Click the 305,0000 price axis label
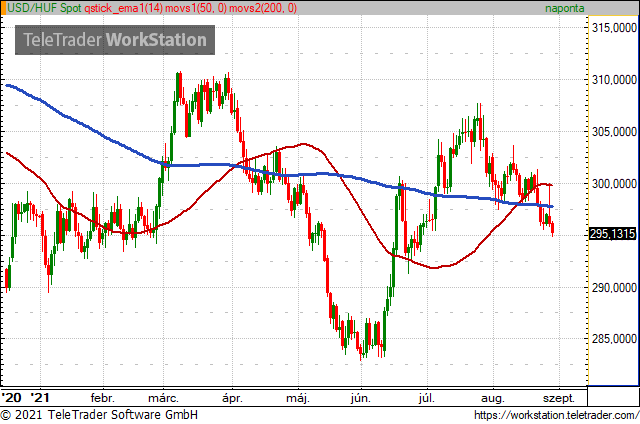640x424 pixels. [x=614, y=131]
